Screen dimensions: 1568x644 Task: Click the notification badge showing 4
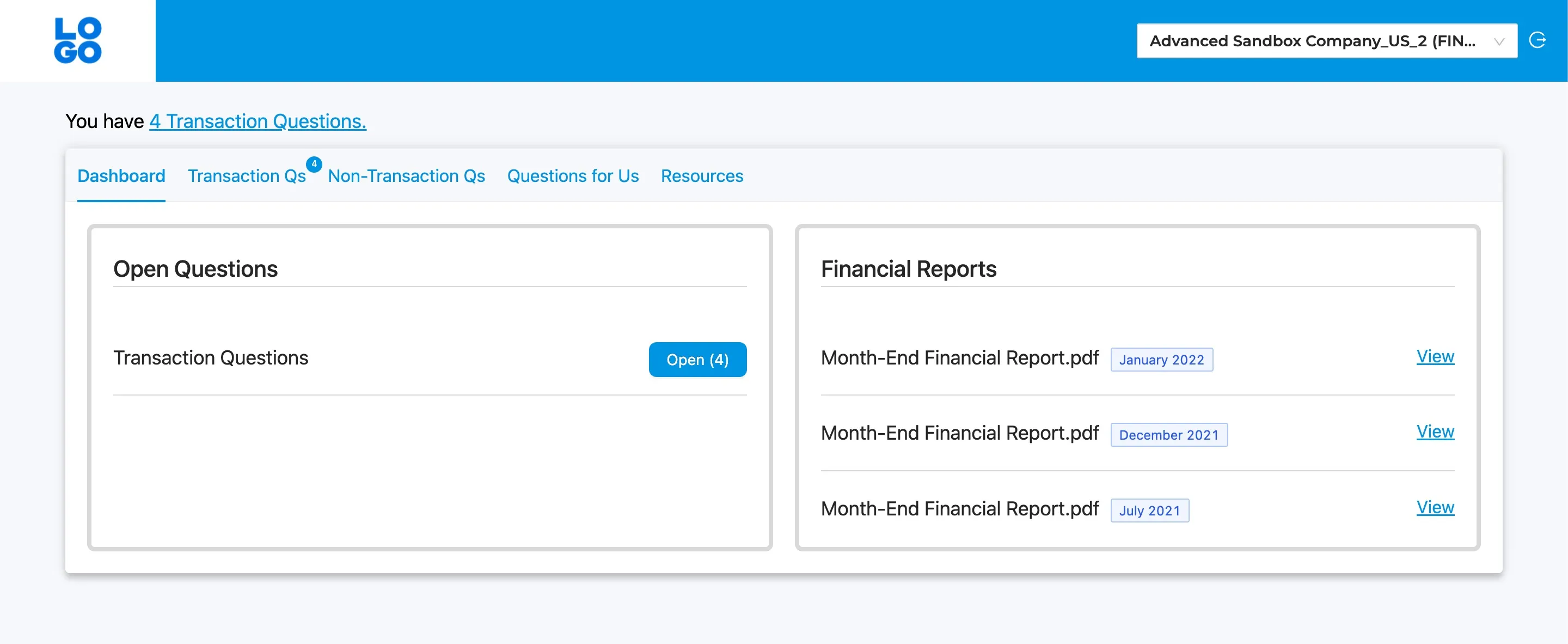(314, 164)
